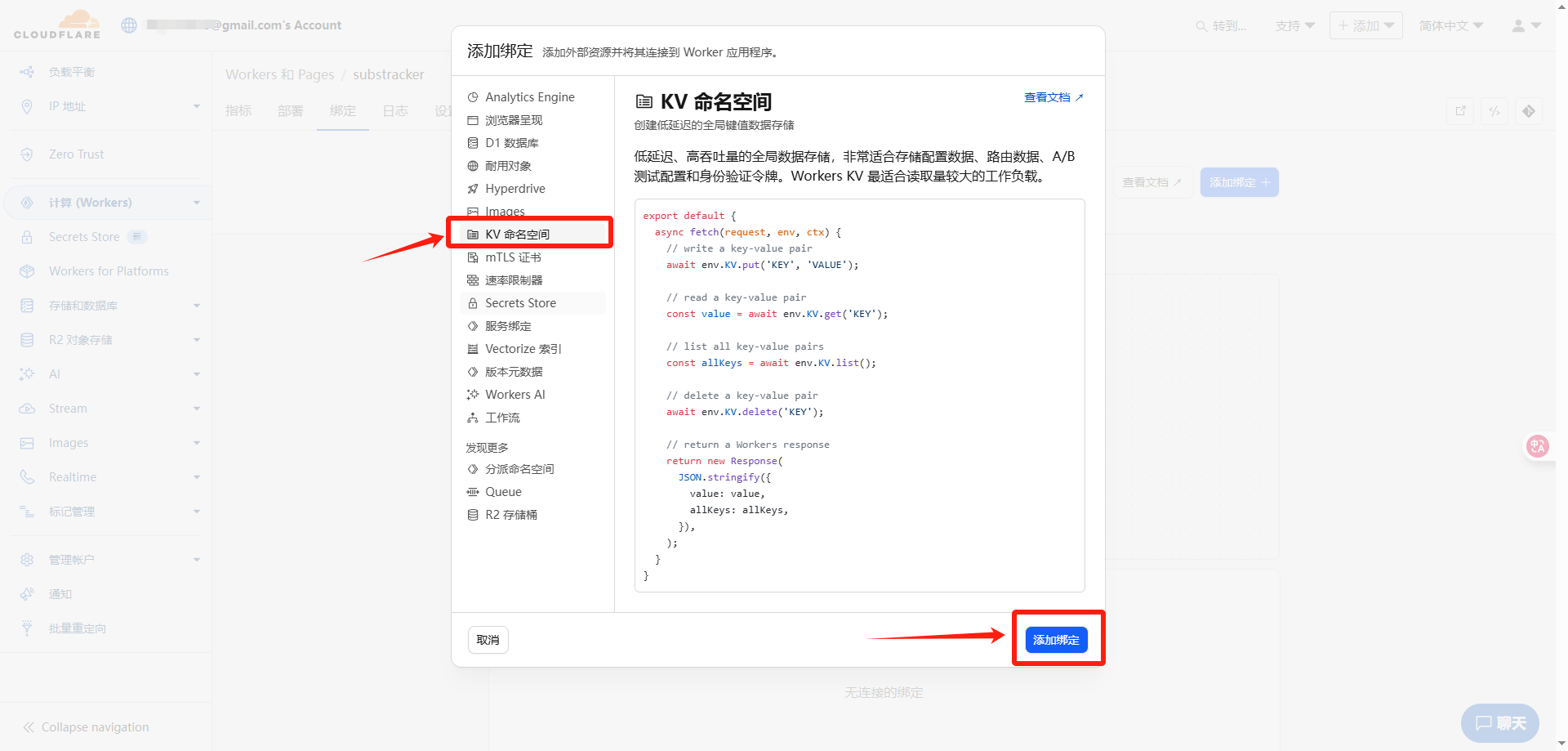Click the blue 添加绑定 button in dialog
The width and height of the screenshot is (1568, 751).
tap(1056, 640)
